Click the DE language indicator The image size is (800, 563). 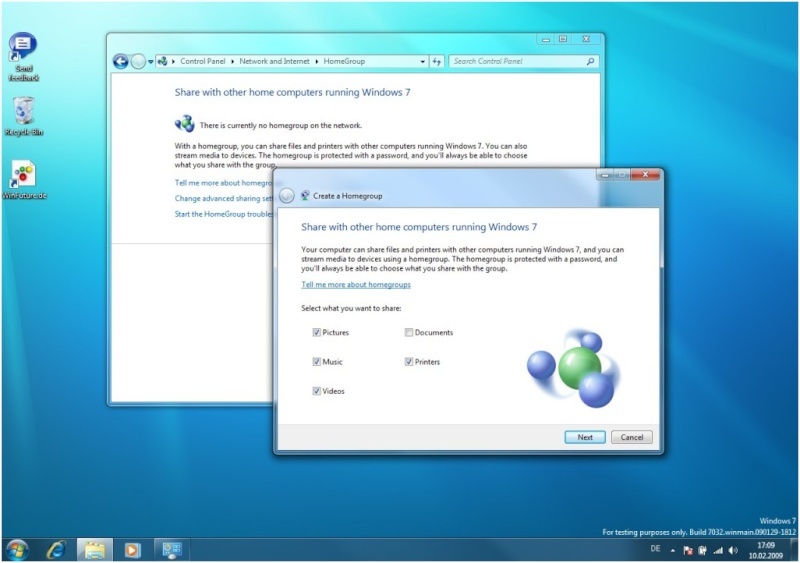[655, 549]
